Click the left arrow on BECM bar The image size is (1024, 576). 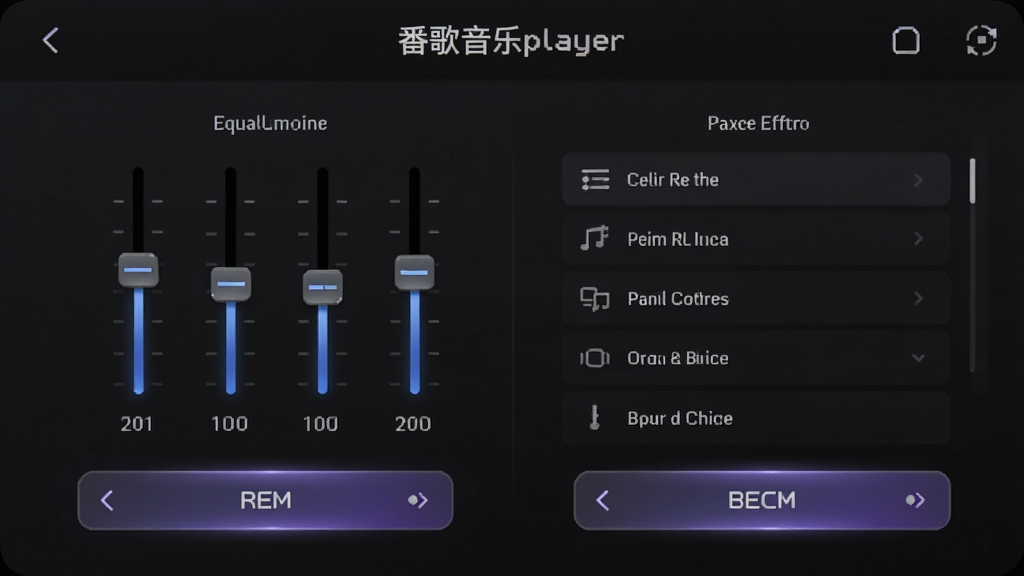(603, 501)
